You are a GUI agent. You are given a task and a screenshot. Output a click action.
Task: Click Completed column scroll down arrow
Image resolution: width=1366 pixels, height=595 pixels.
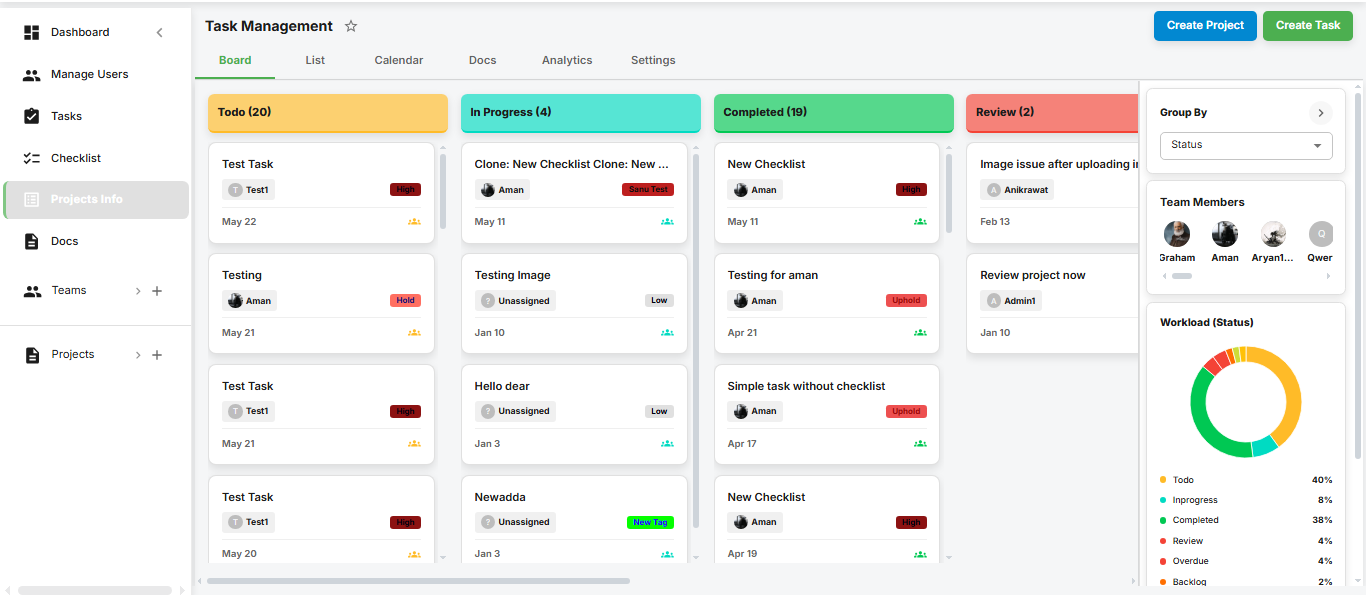[949, 557]
